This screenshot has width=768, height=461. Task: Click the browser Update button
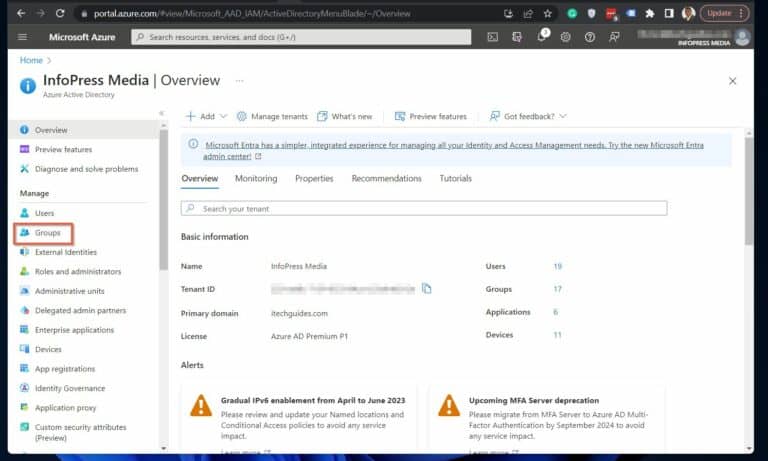(724, 13)
